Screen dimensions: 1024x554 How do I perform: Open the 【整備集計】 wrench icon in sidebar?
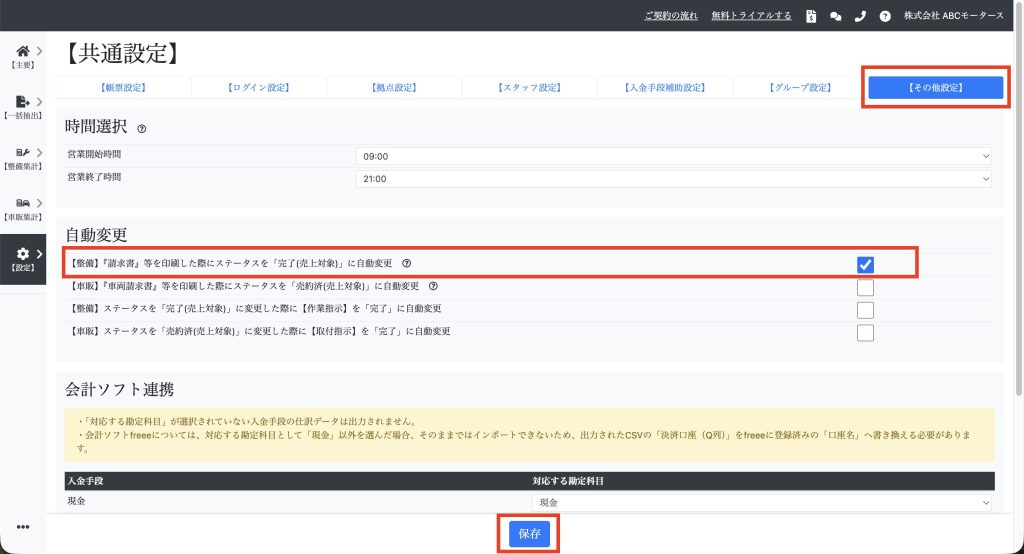point(23,155)
